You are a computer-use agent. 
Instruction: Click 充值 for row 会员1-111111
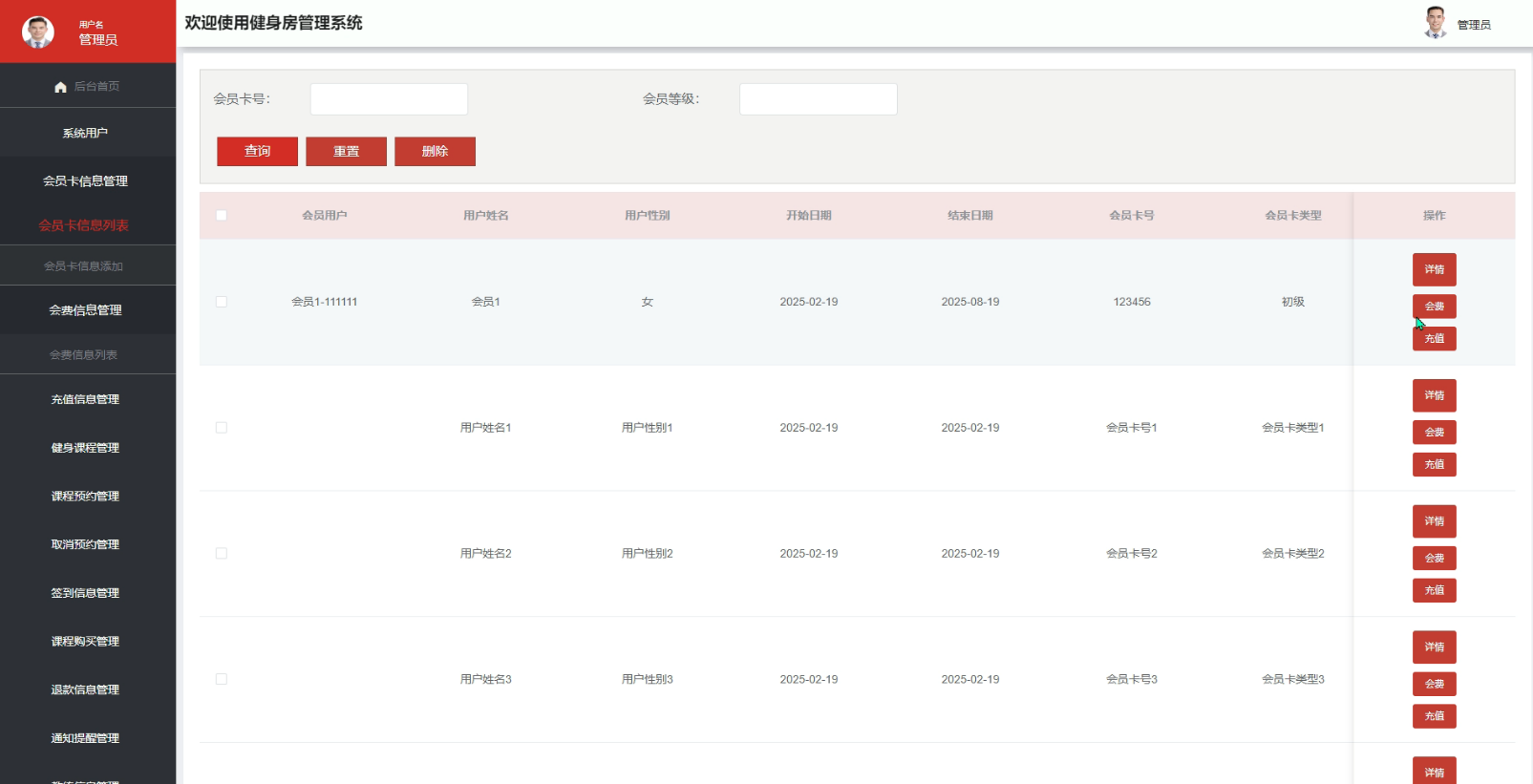coord(1435,338)
